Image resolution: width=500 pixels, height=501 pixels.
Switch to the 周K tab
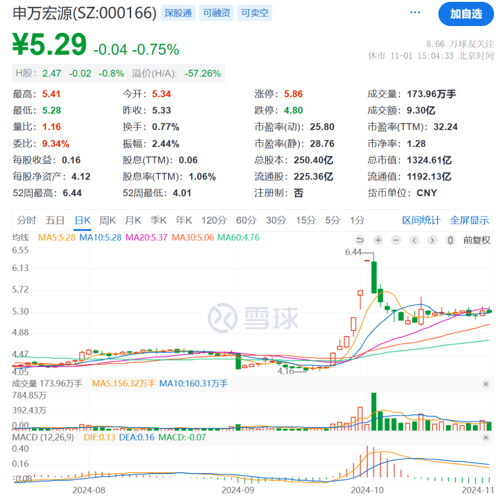pos(107,220)
